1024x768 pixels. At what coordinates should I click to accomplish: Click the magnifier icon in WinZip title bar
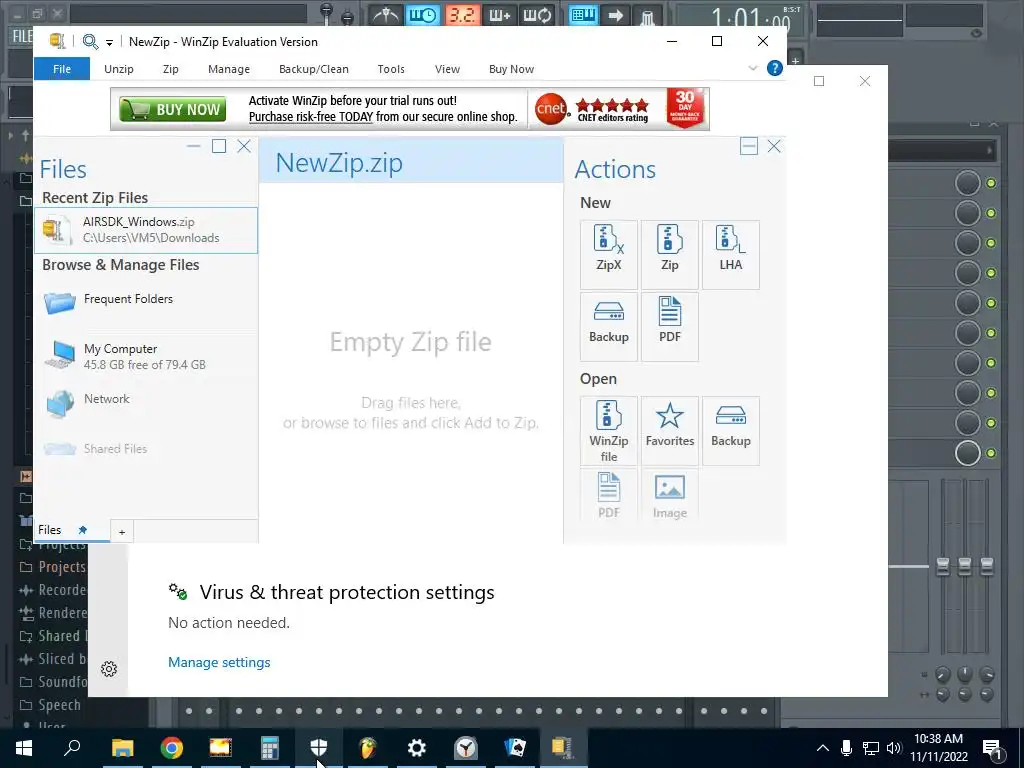pyautogui.click(x=90, y=42)
